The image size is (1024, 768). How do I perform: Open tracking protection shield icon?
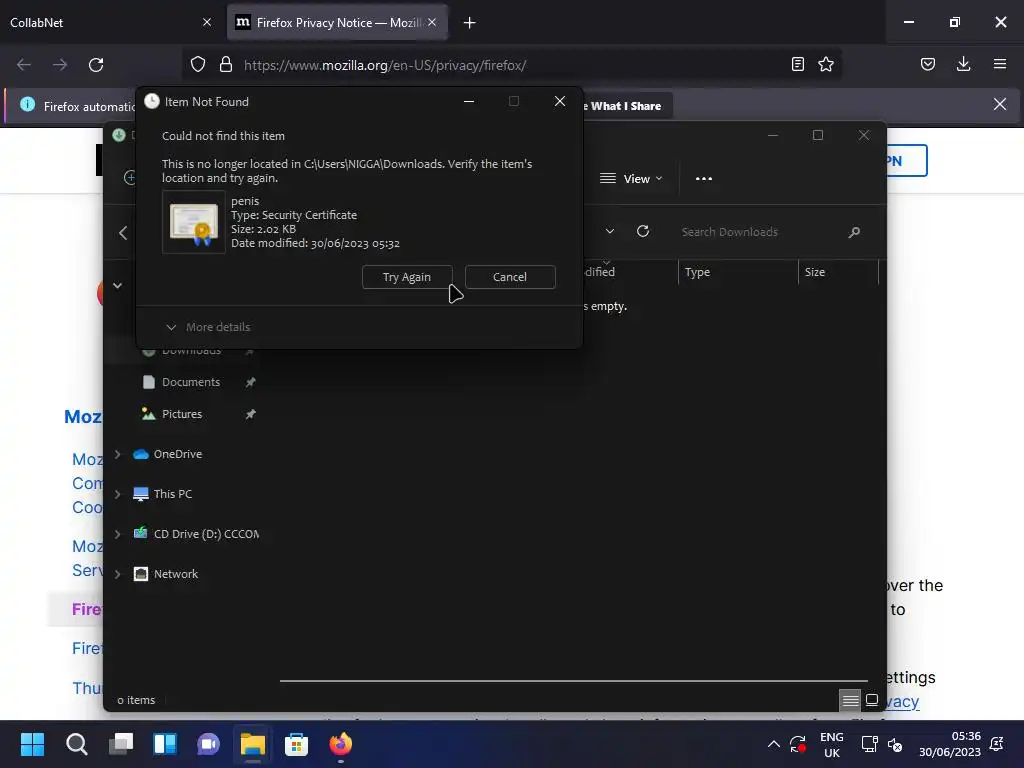pos(198,65)
